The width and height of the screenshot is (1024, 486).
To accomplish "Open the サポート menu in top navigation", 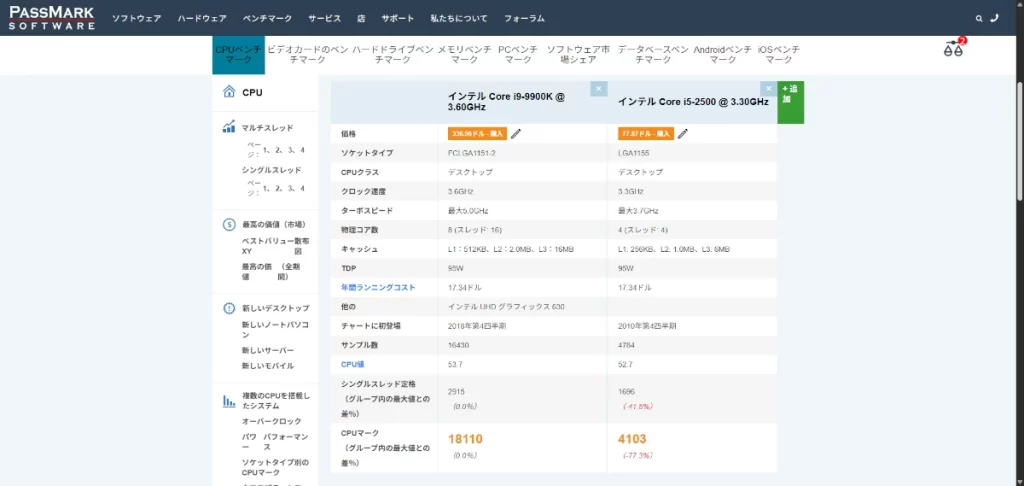I will (x=397, y=18).
